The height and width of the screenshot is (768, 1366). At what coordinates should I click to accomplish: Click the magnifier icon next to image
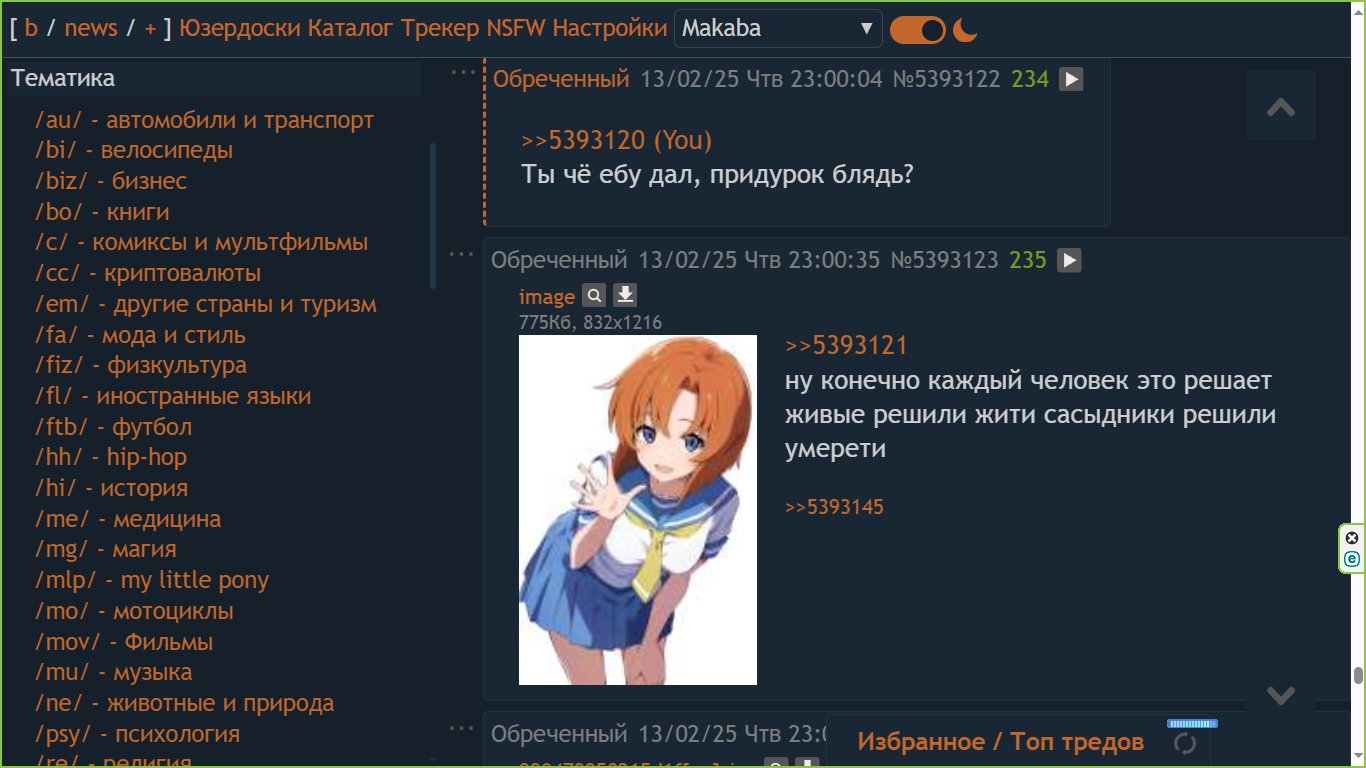594,295
